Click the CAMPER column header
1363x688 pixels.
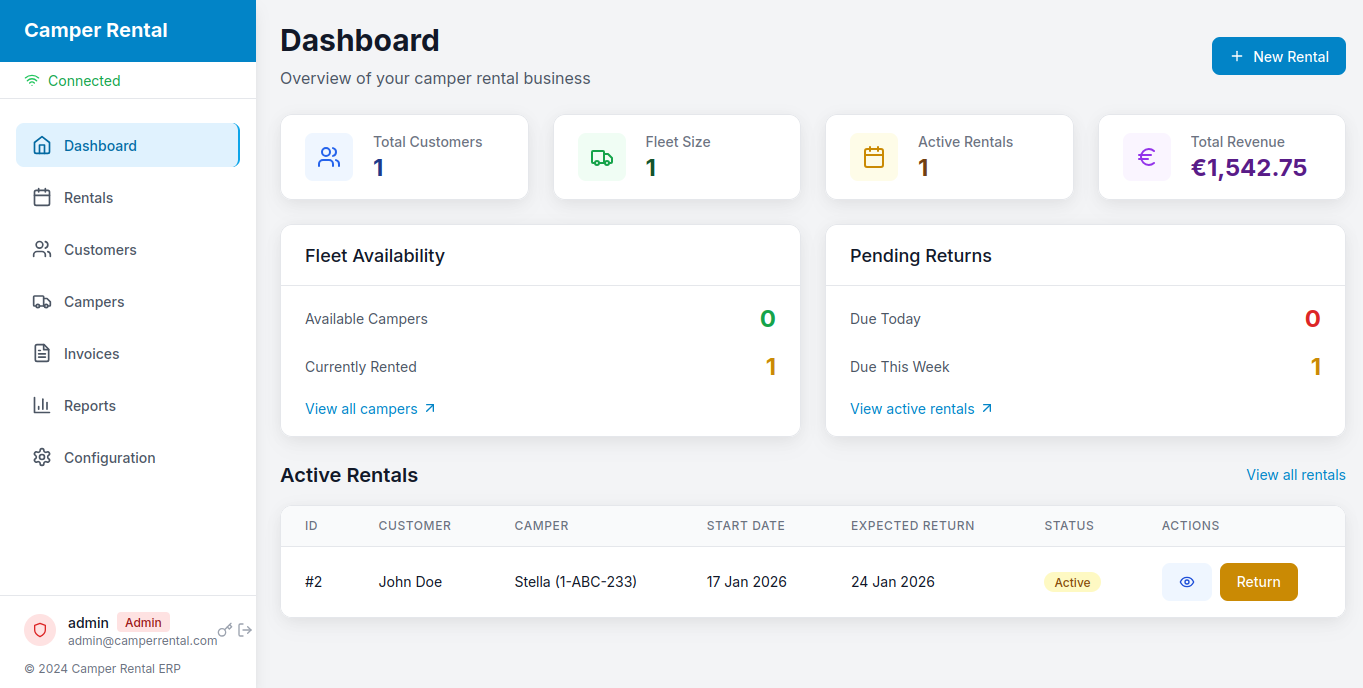[x=542, y=526]
